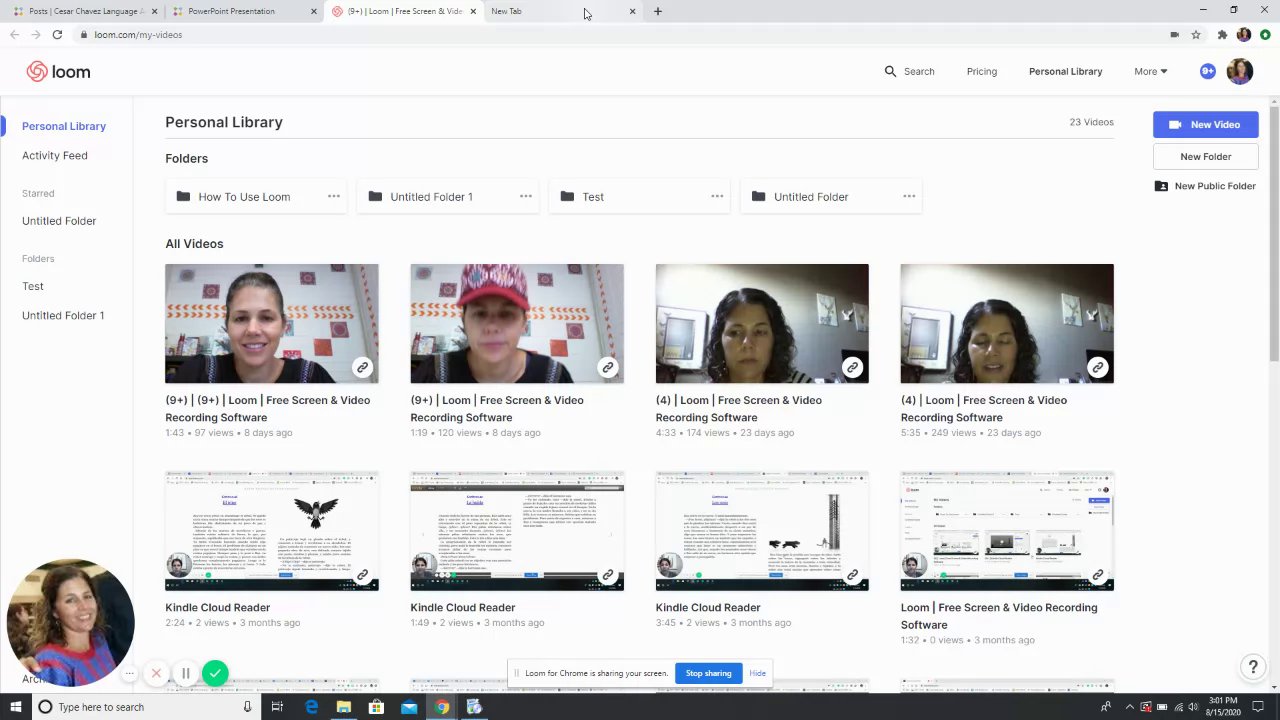The height and width of the screenshot is (720, 1280).
Task: Copy link on the 1:32 Loom recording video
Action: click(1097, 575)
